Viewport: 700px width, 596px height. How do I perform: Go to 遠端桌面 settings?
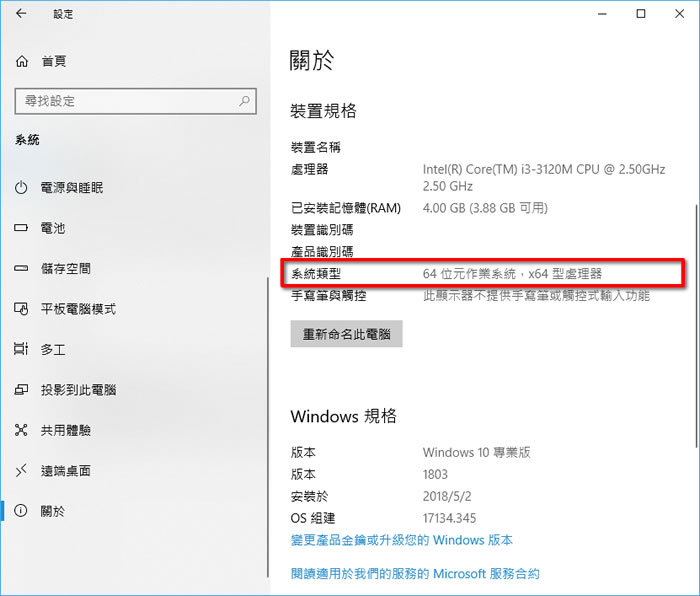click(x=66, y=471)
